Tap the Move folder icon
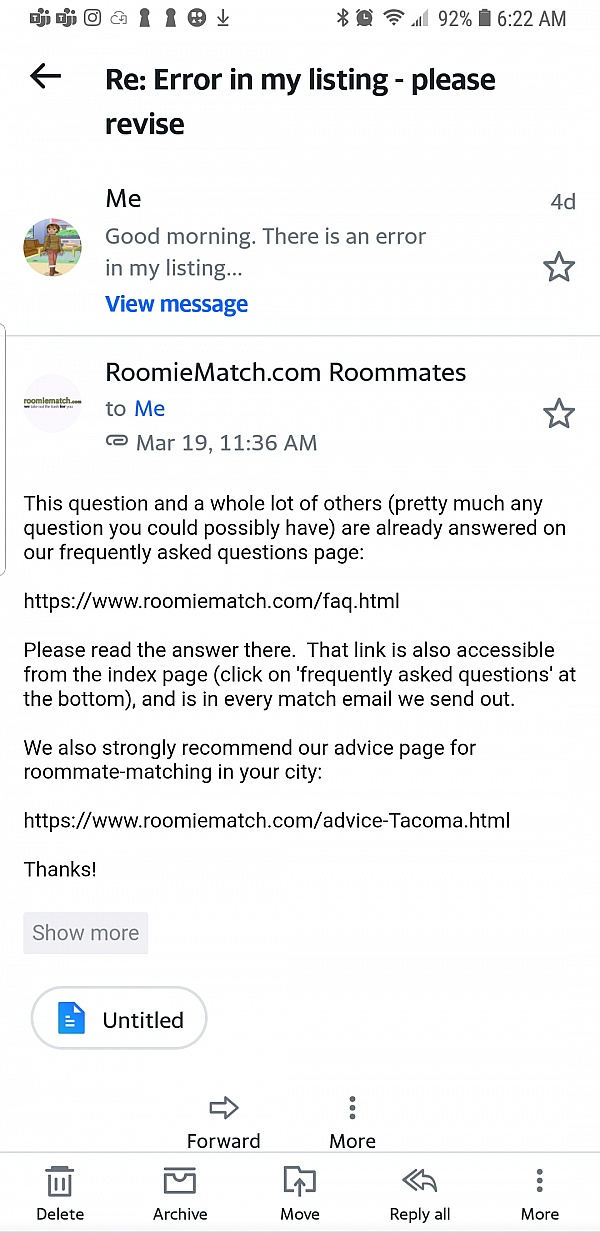The height and width of the screenshot is (1233, 600). (x=299, y=1182)
